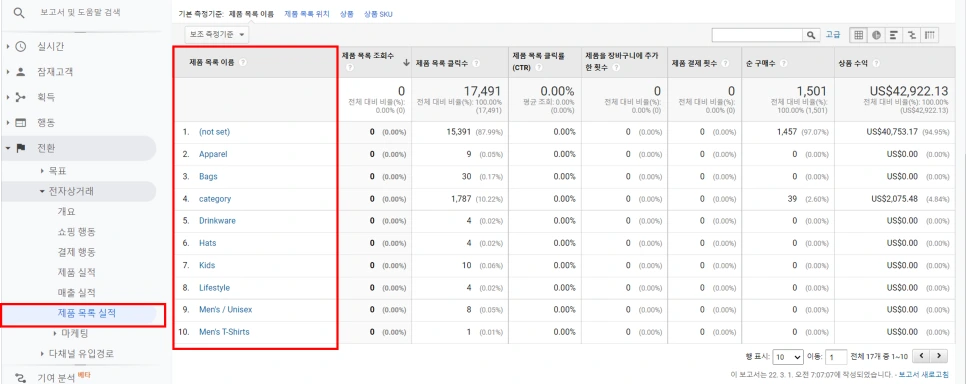Click the 기여 분석 icon
The width and height of the screenshot is (966, 384).
tap(20, 377)
